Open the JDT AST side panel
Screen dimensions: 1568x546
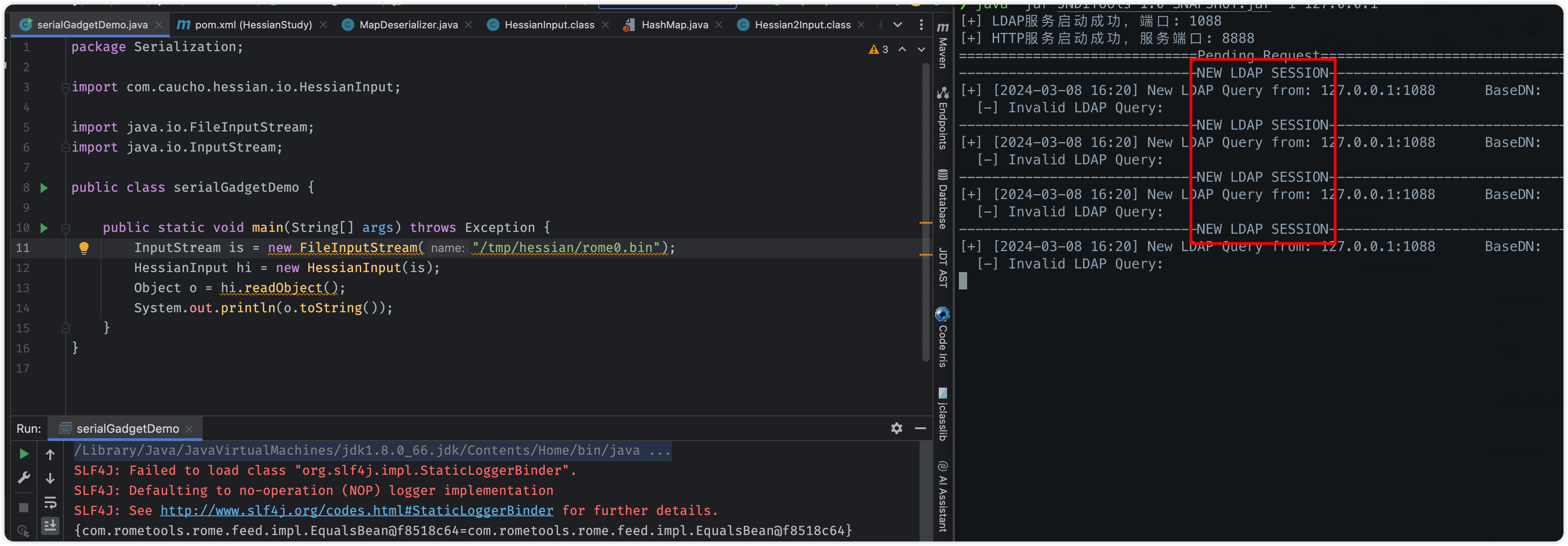(x=942, y=267)
